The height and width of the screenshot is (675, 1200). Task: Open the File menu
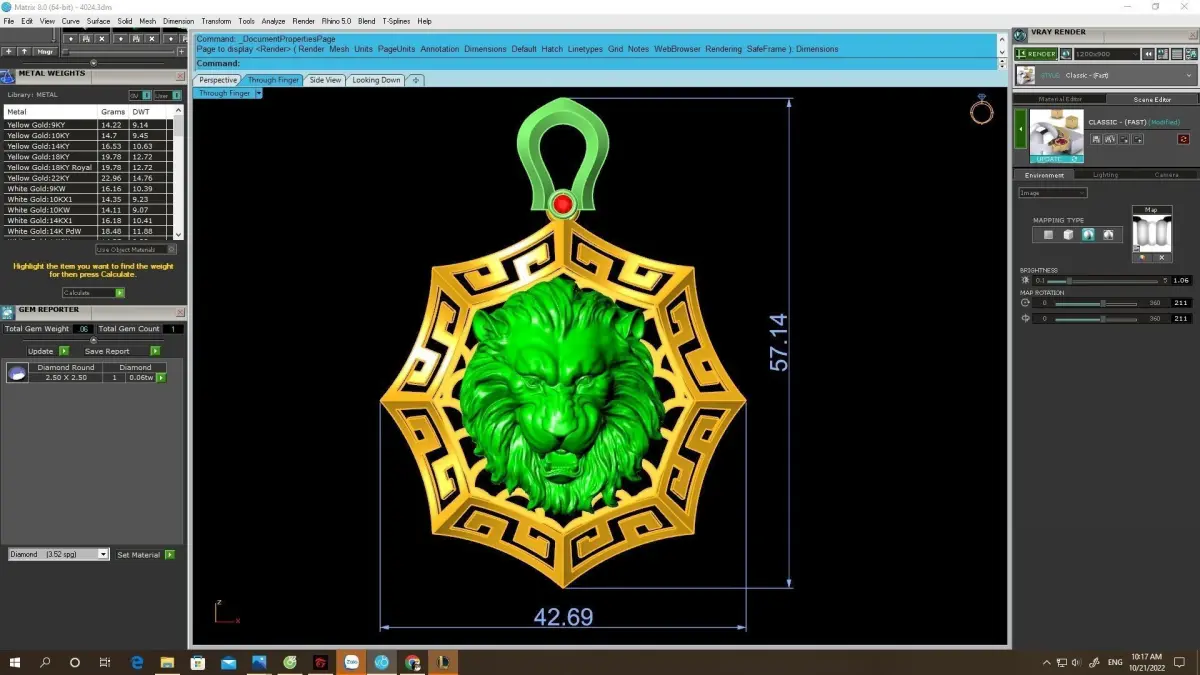pos(9,21)
